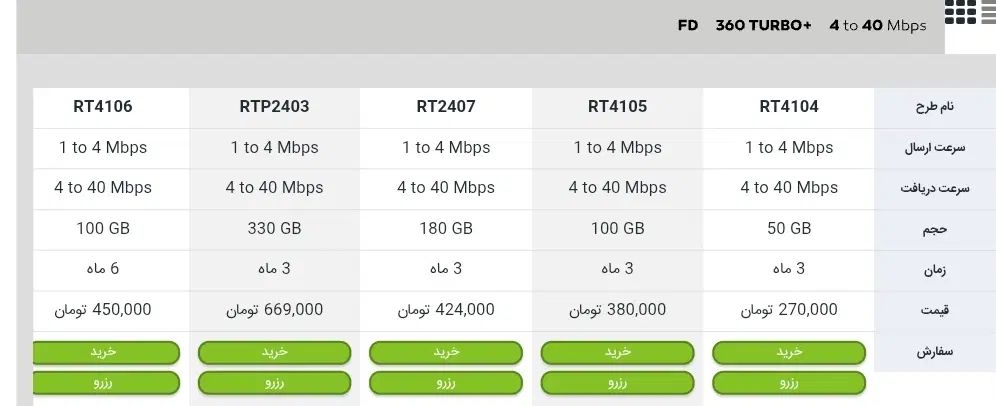Click خرید button for plan RT4106
The height and width of the screenshot is (406, 996).
pyautogui.click(x=106, y=353)
